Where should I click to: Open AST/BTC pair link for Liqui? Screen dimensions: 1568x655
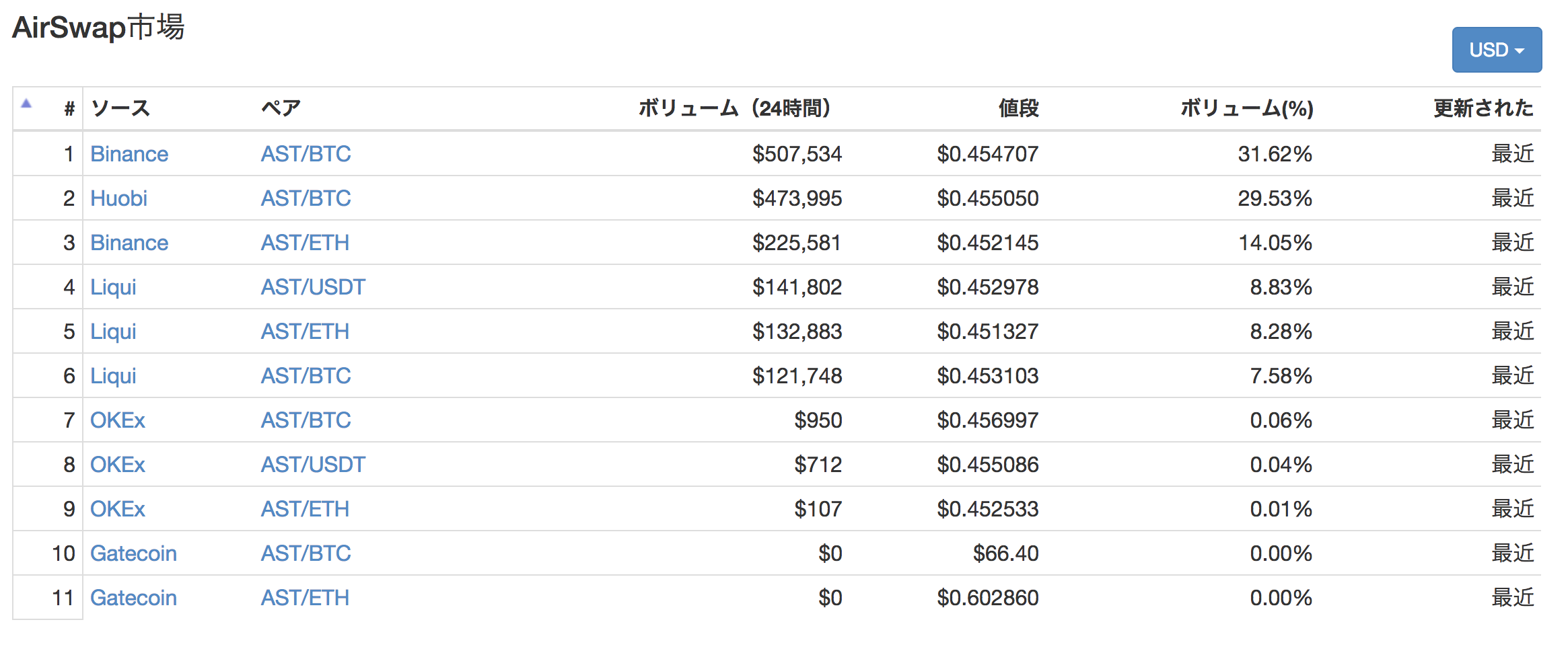coord(306,376)
